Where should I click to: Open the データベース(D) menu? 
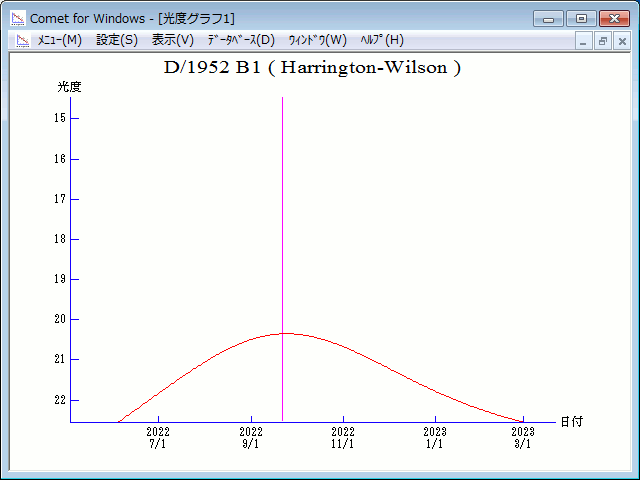[241, 40]
